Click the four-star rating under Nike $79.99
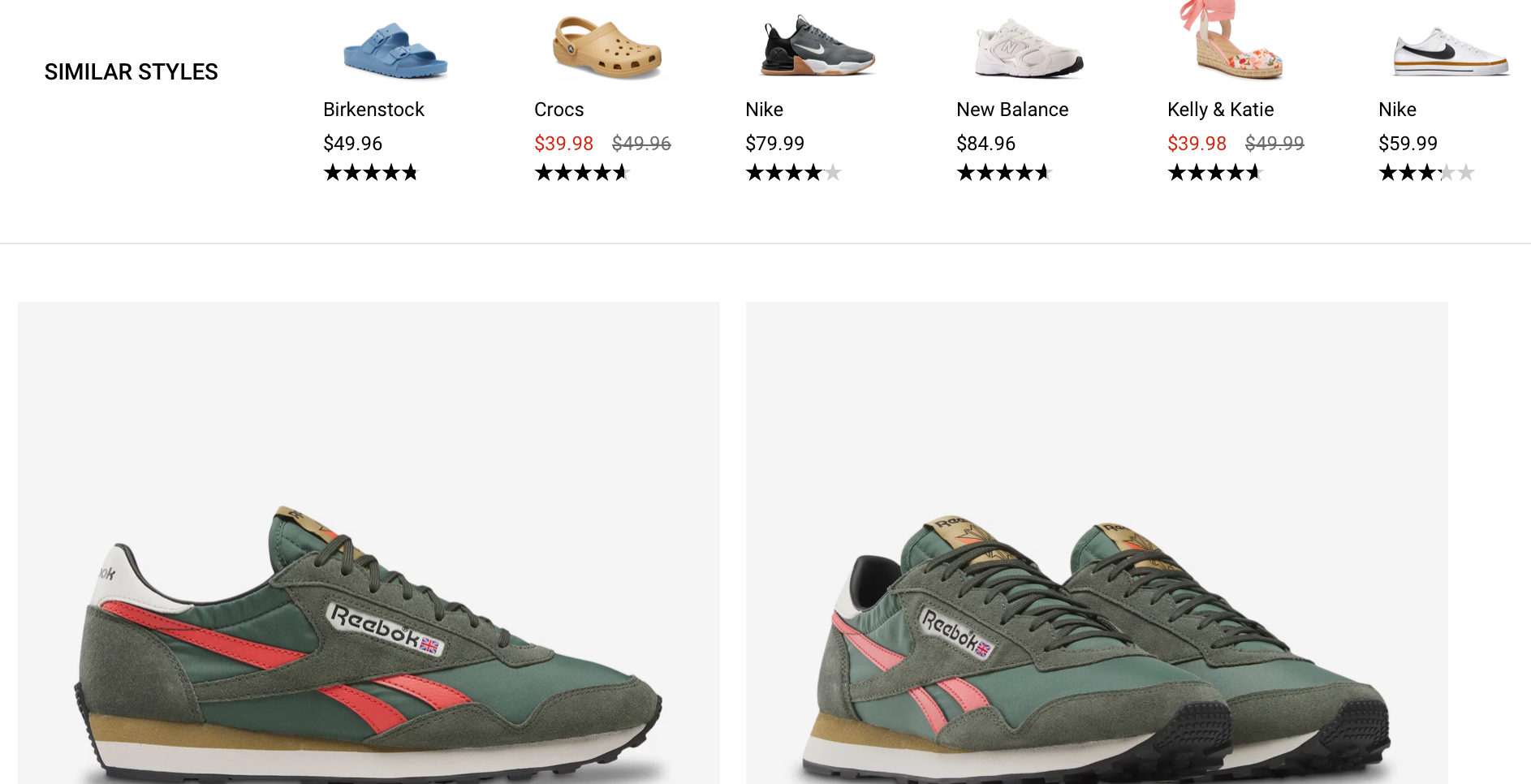 pyautogui.click(x=793, y=172)
